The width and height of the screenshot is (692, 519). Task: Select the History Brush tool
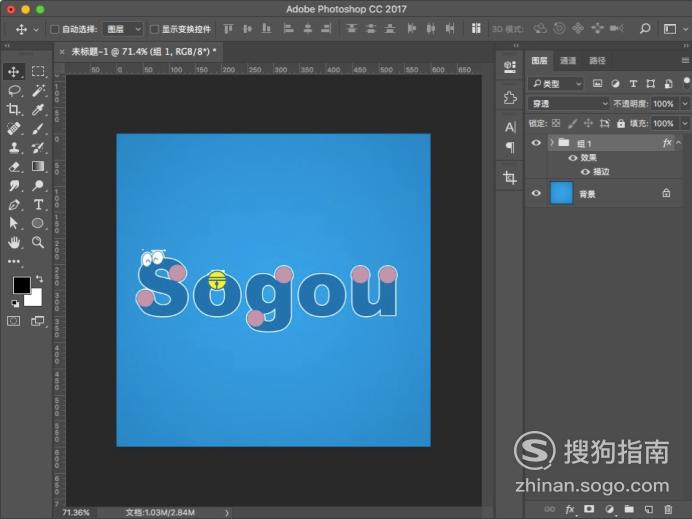pyautogui.click(x=38, y=147)
